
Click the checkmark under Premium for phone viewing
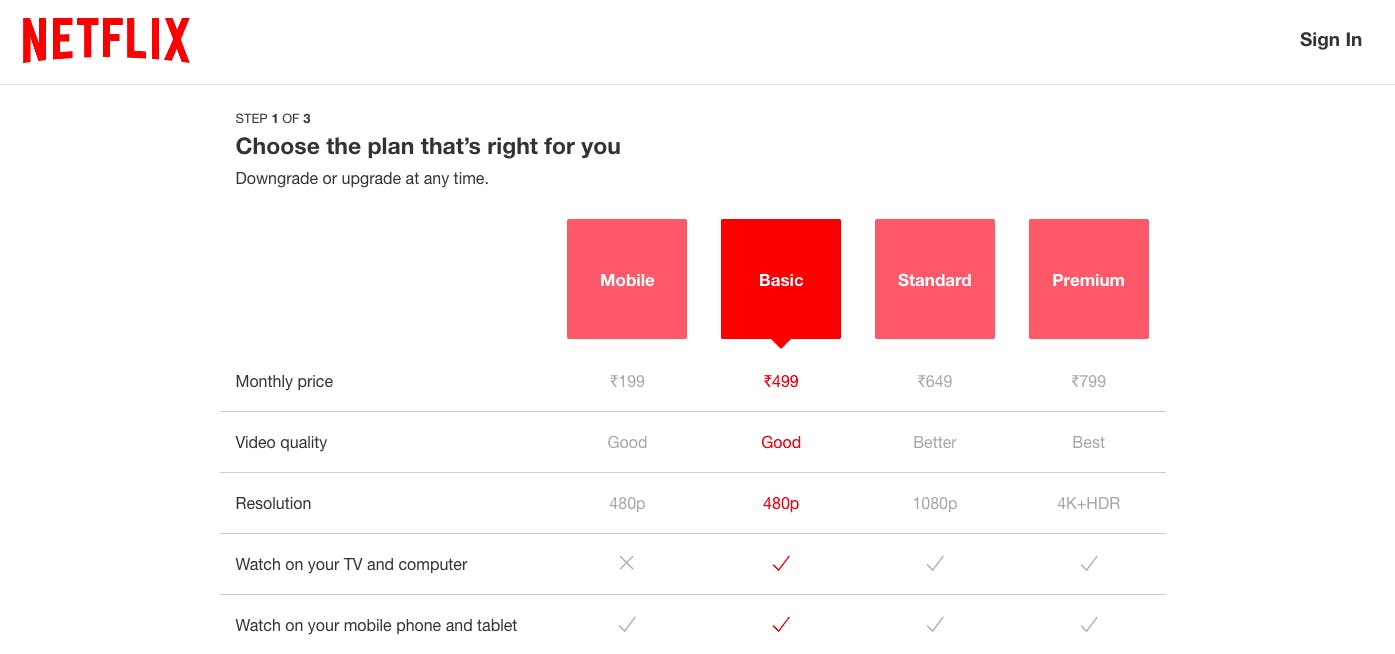pyautogui.click(x=1088, y=624)
